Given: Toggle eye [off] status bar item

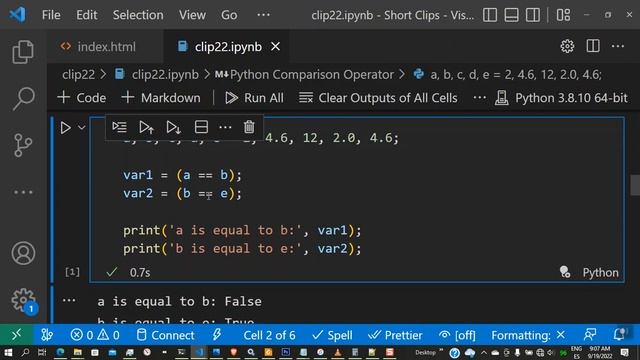Looking at the screenshot, I should point(457,336).
